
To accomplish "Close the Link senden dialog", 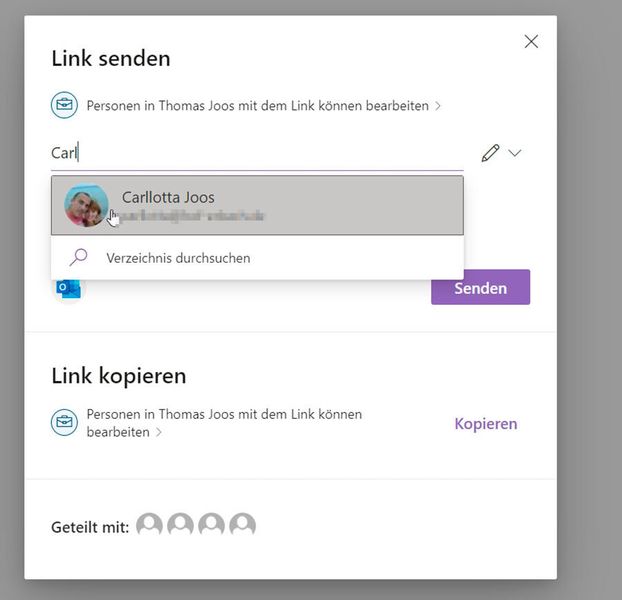I will 531,41.
